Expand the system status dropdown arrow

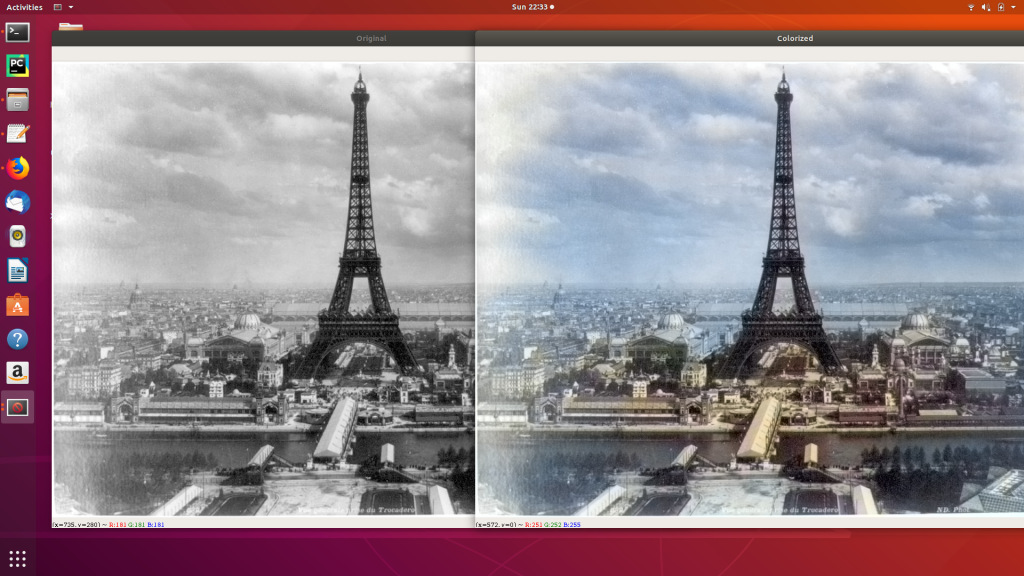[1015, 7]
